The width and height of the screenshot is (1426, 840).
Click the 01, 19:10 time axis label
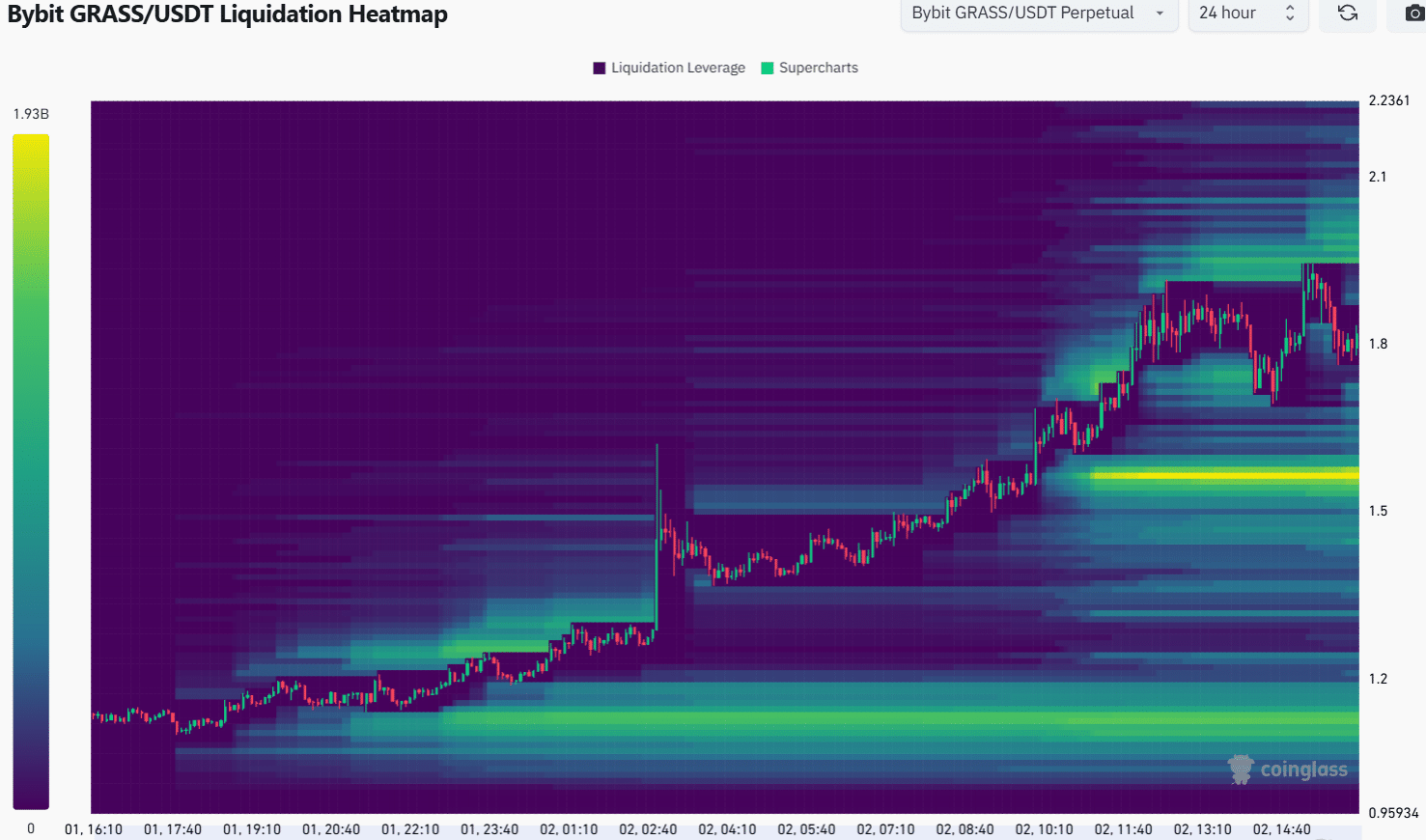[252, 829]
